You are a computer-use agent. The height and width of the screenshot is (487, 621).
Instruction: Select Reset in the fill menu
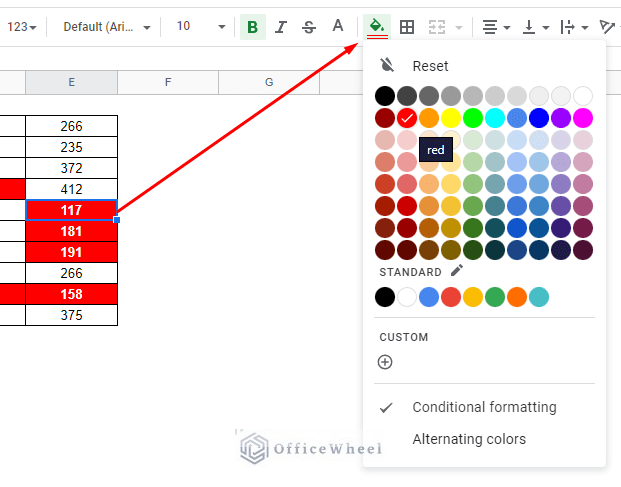(x=430, y=66)
